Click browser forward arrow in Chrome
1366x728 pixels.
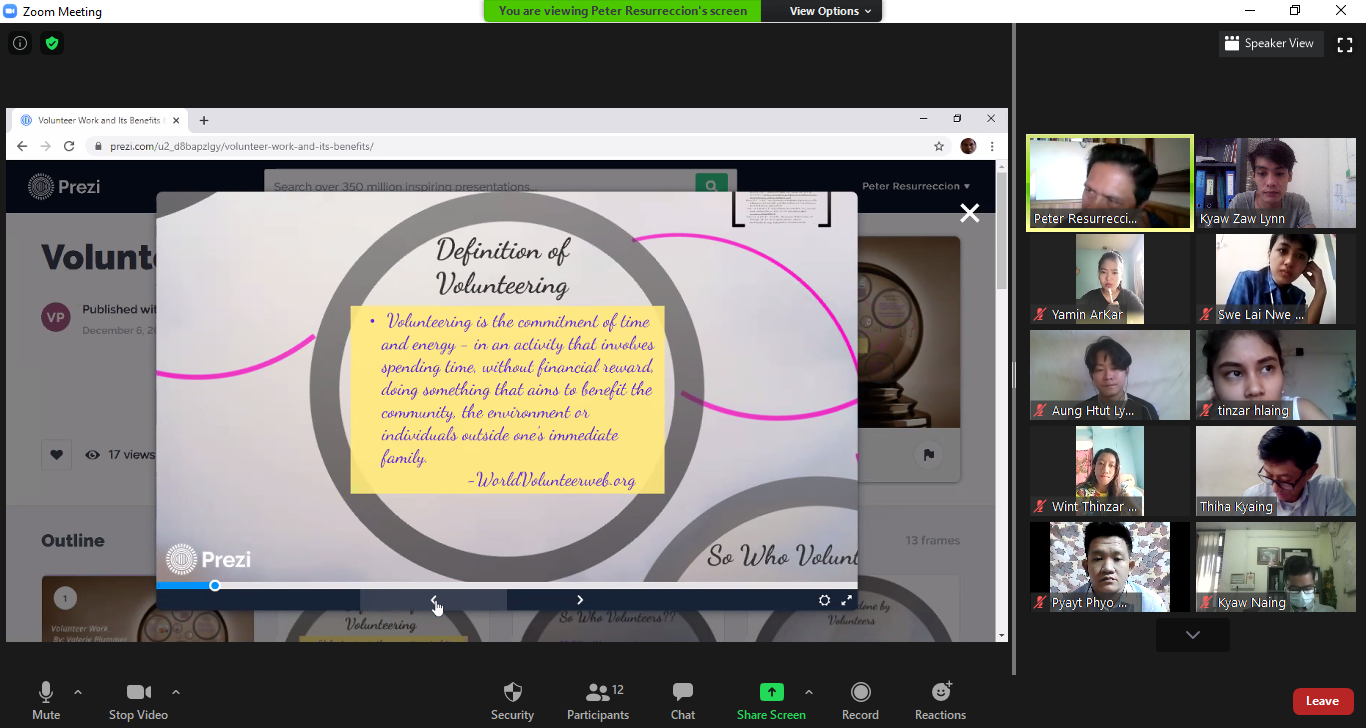[46, 146]
